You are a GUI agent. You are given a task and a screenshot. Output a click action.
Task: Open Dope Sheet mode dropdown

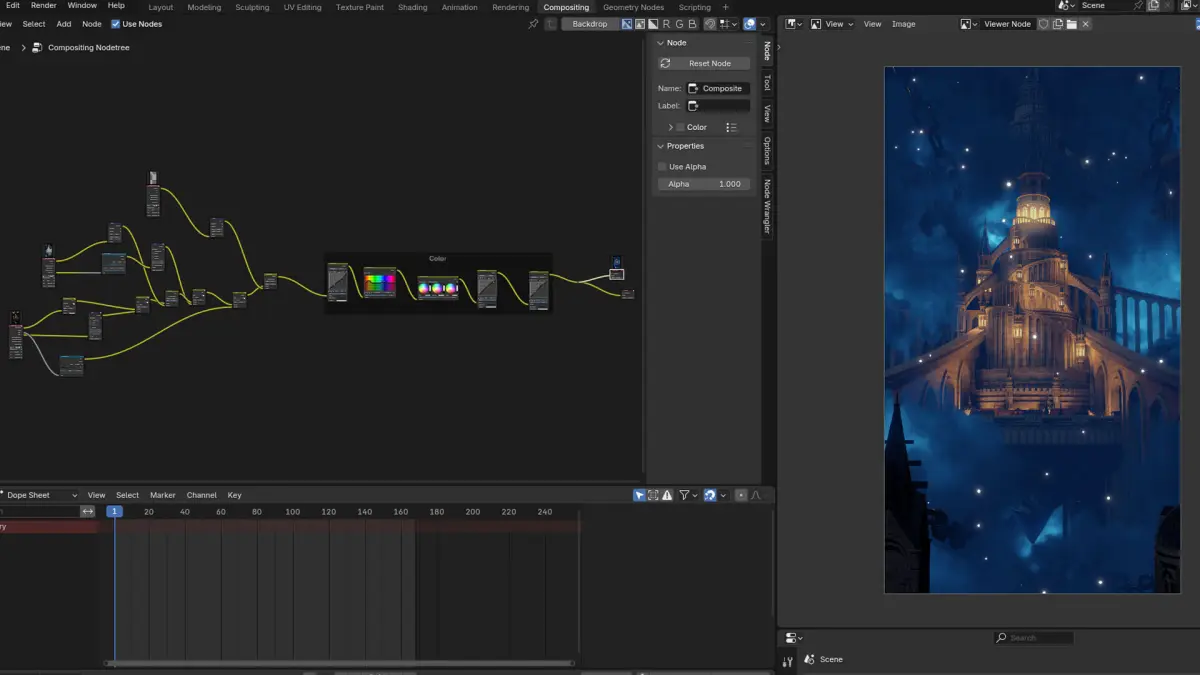pos(40,495)
